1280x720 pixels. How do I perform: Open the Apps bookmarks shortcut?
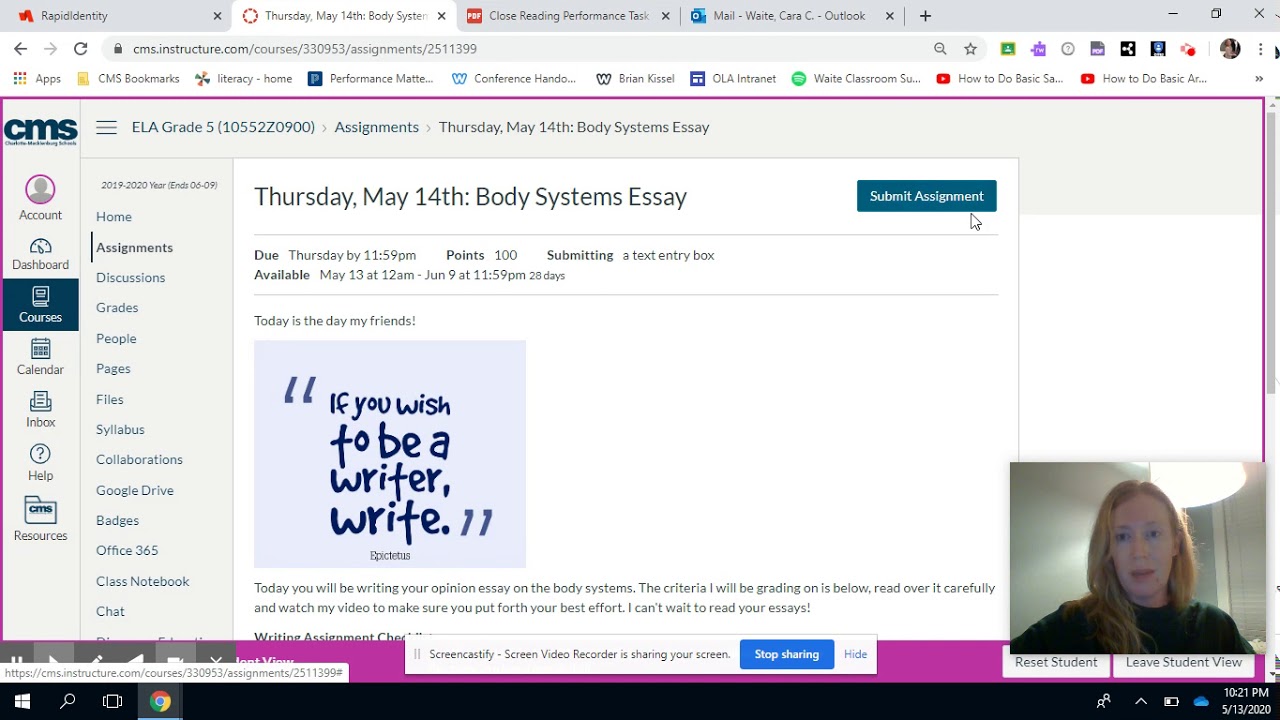(37, 78)
